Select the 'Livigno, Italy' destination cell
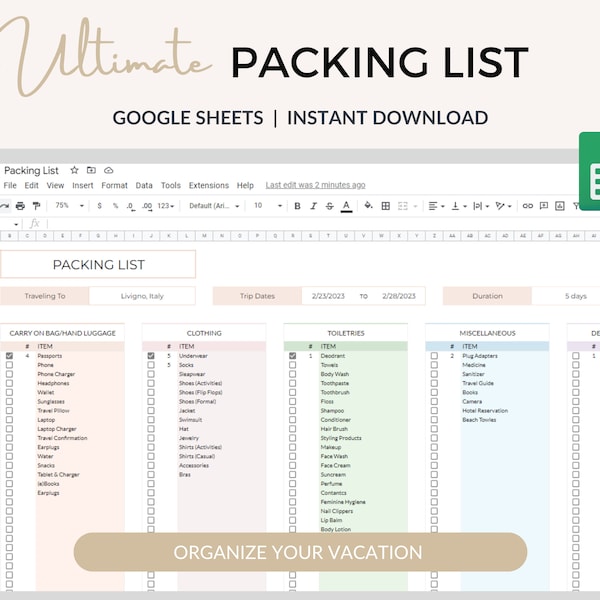 142,296
